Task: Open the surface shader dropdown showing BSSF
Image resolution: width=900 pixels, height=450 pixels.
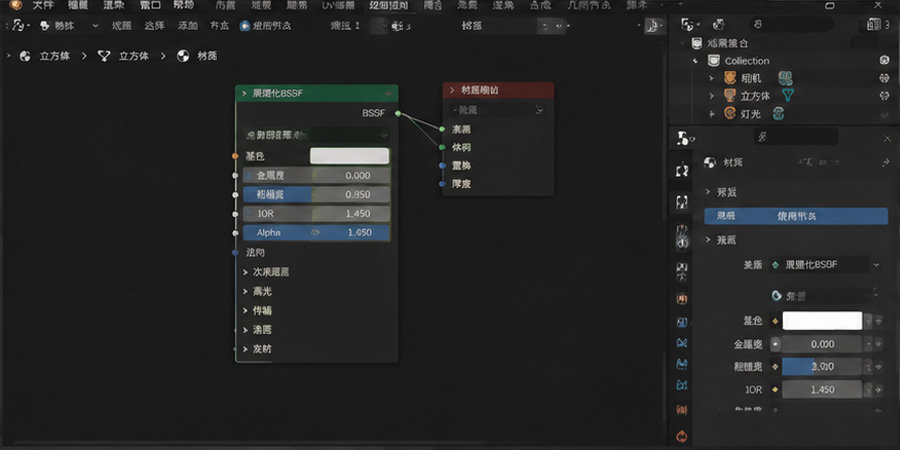Action: coord(825,265)
